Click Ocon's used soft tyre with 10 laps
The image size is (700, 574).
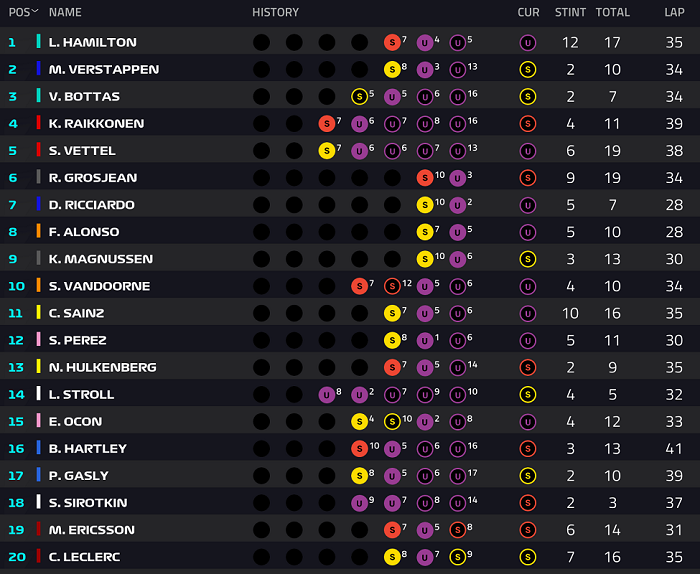[x=392, y=422]
